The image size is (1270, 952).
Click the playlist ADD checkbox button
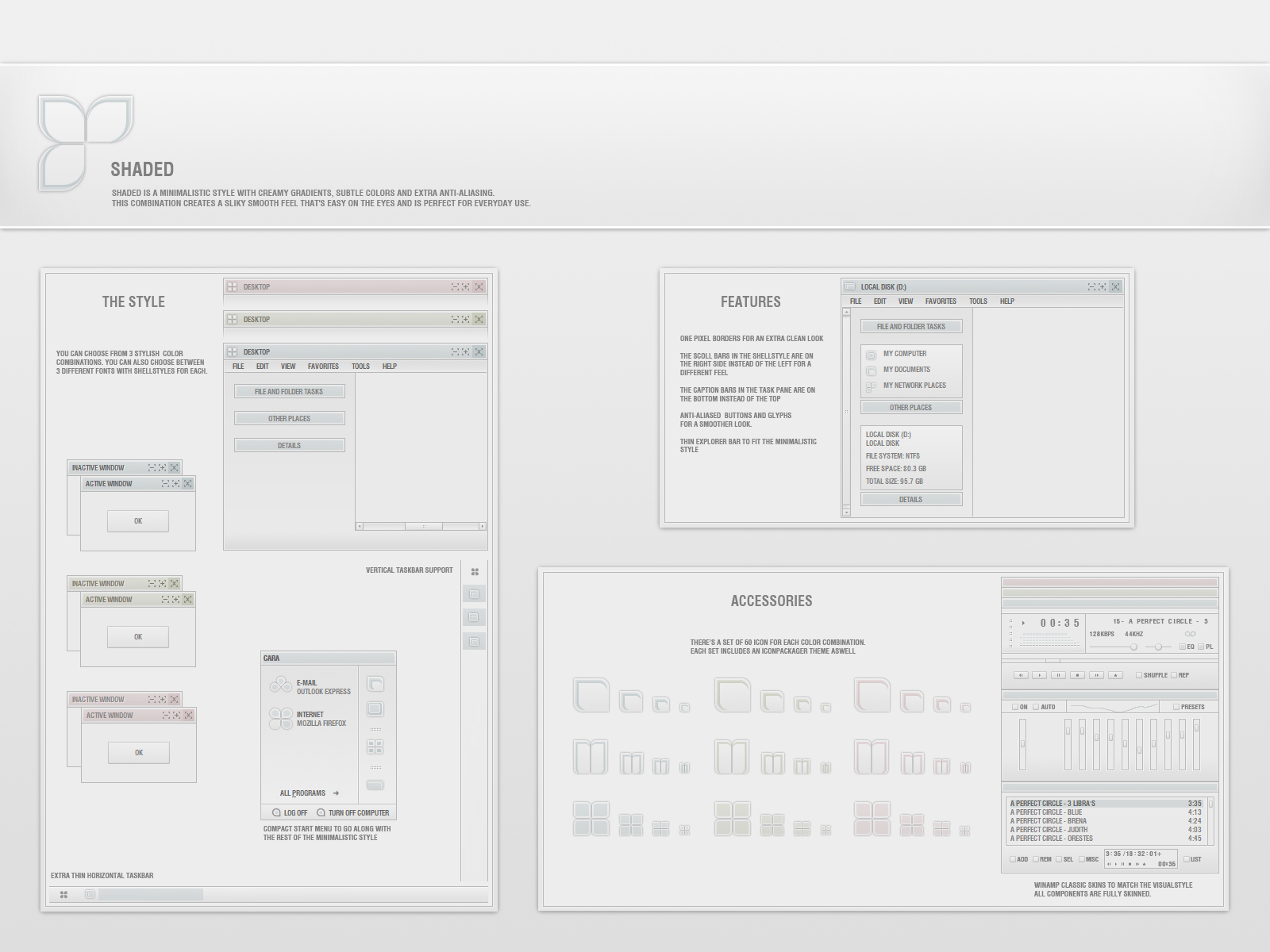(x=1013, y=859)
